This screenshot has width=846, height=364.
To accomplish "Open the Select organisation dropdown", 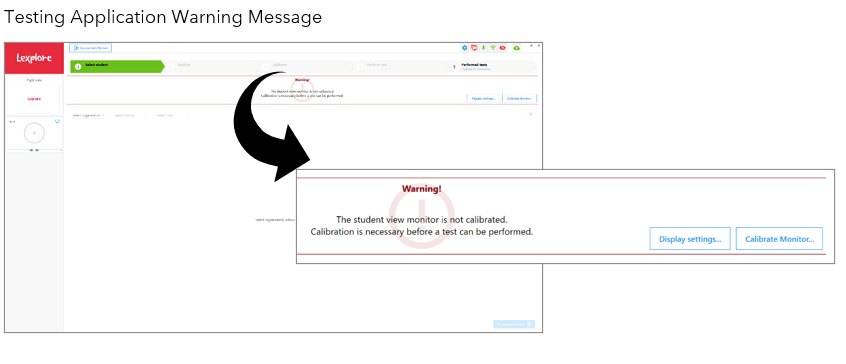I will (x=88, y=115).
